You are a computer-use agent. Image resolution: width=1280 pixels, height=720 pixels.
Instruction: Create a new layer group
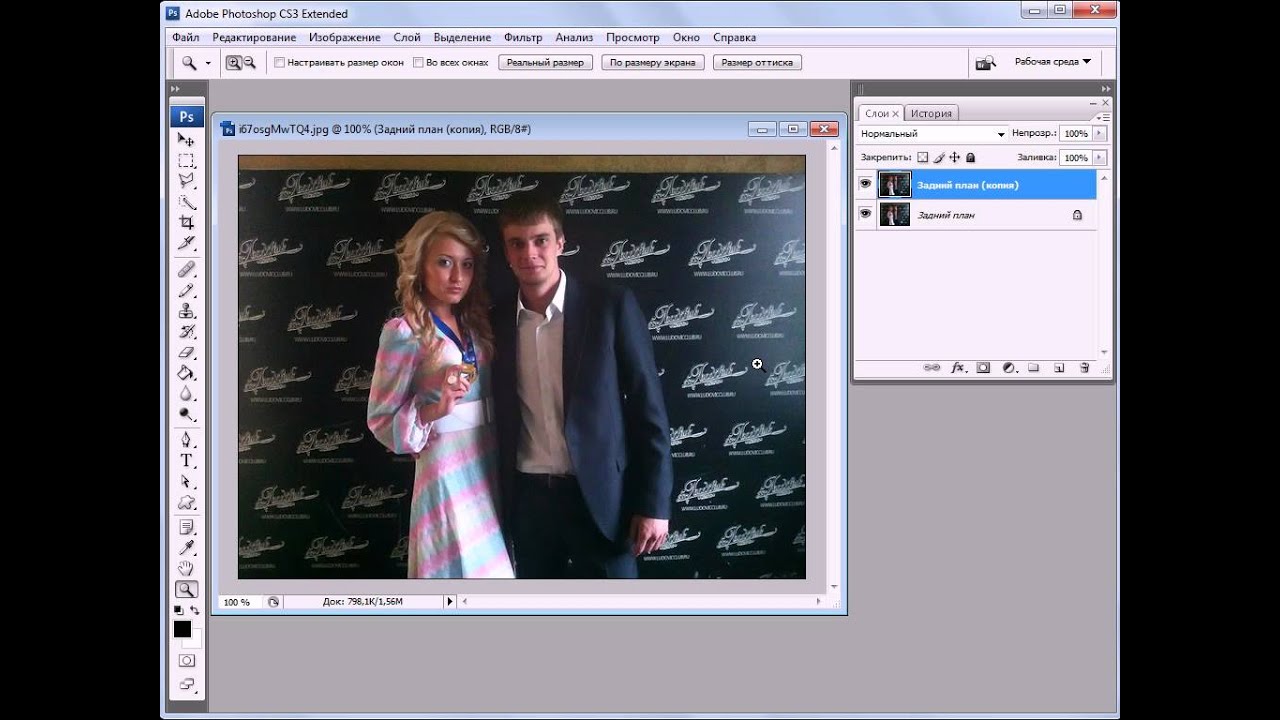pos(1033,368)
